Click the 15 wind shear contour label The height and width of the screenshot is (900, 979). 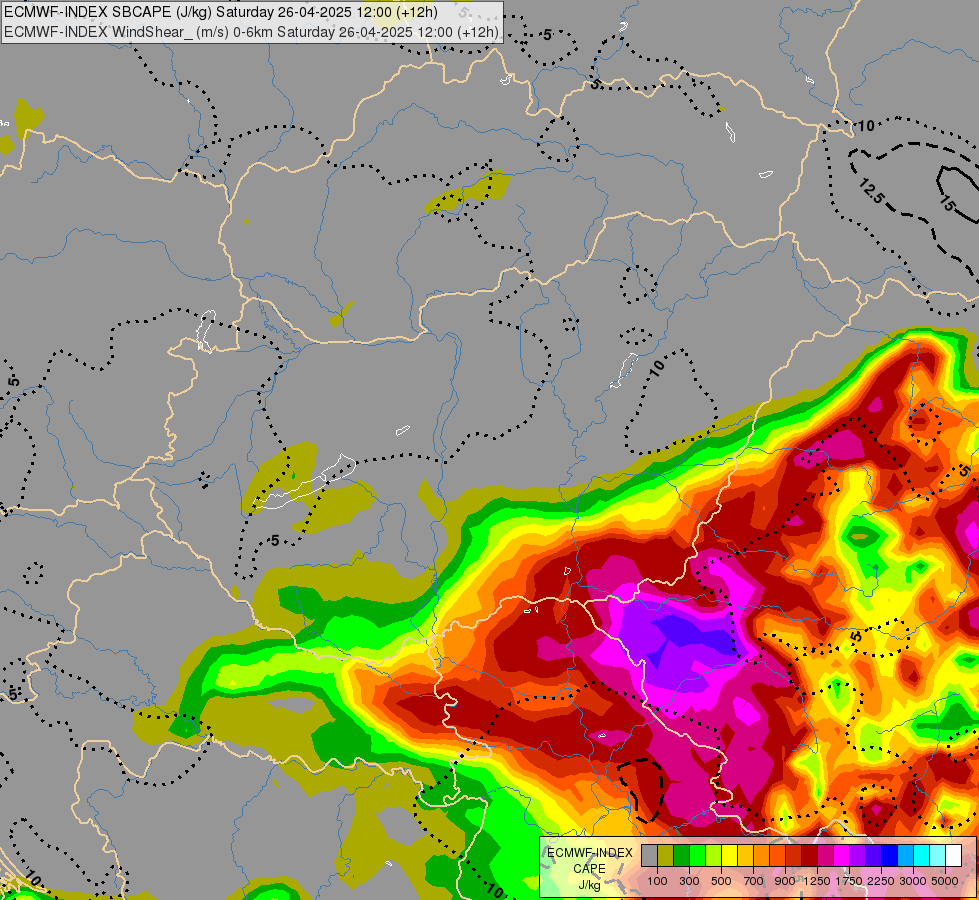[x=948, y=204]
